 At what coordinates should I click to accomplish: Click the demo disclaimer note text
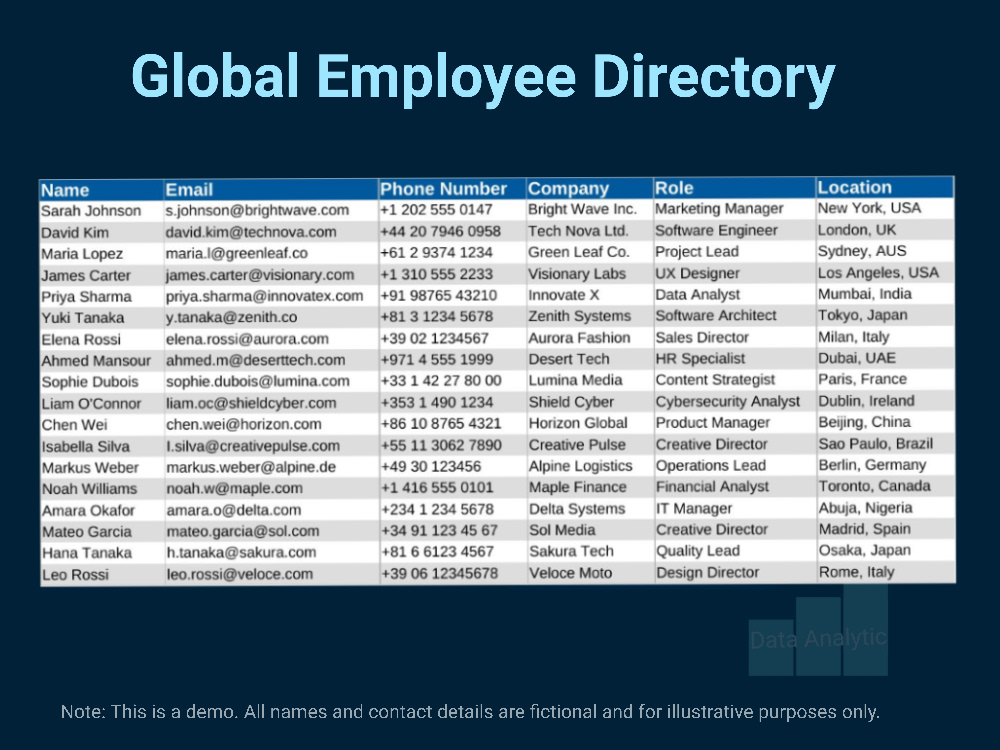(x=470, y=712)
